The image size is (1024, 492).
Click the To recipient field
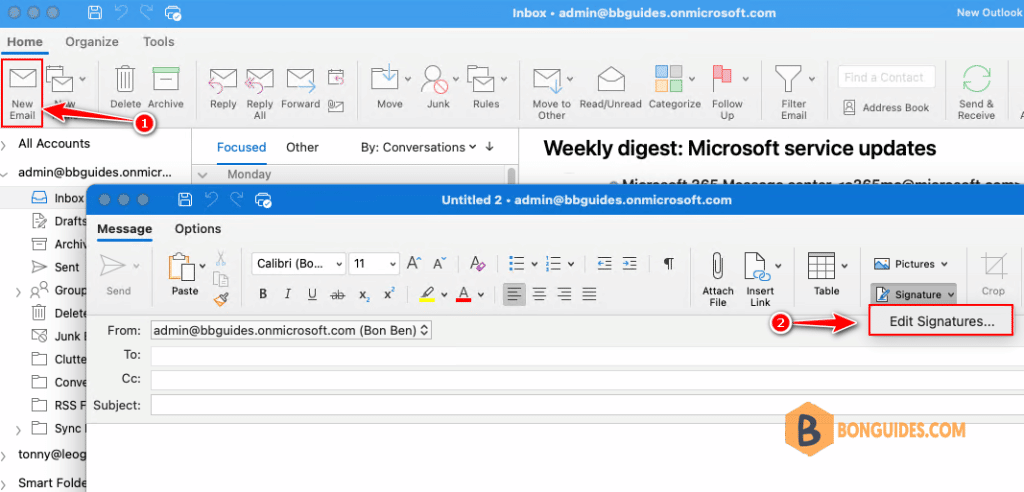coord(587,355)
